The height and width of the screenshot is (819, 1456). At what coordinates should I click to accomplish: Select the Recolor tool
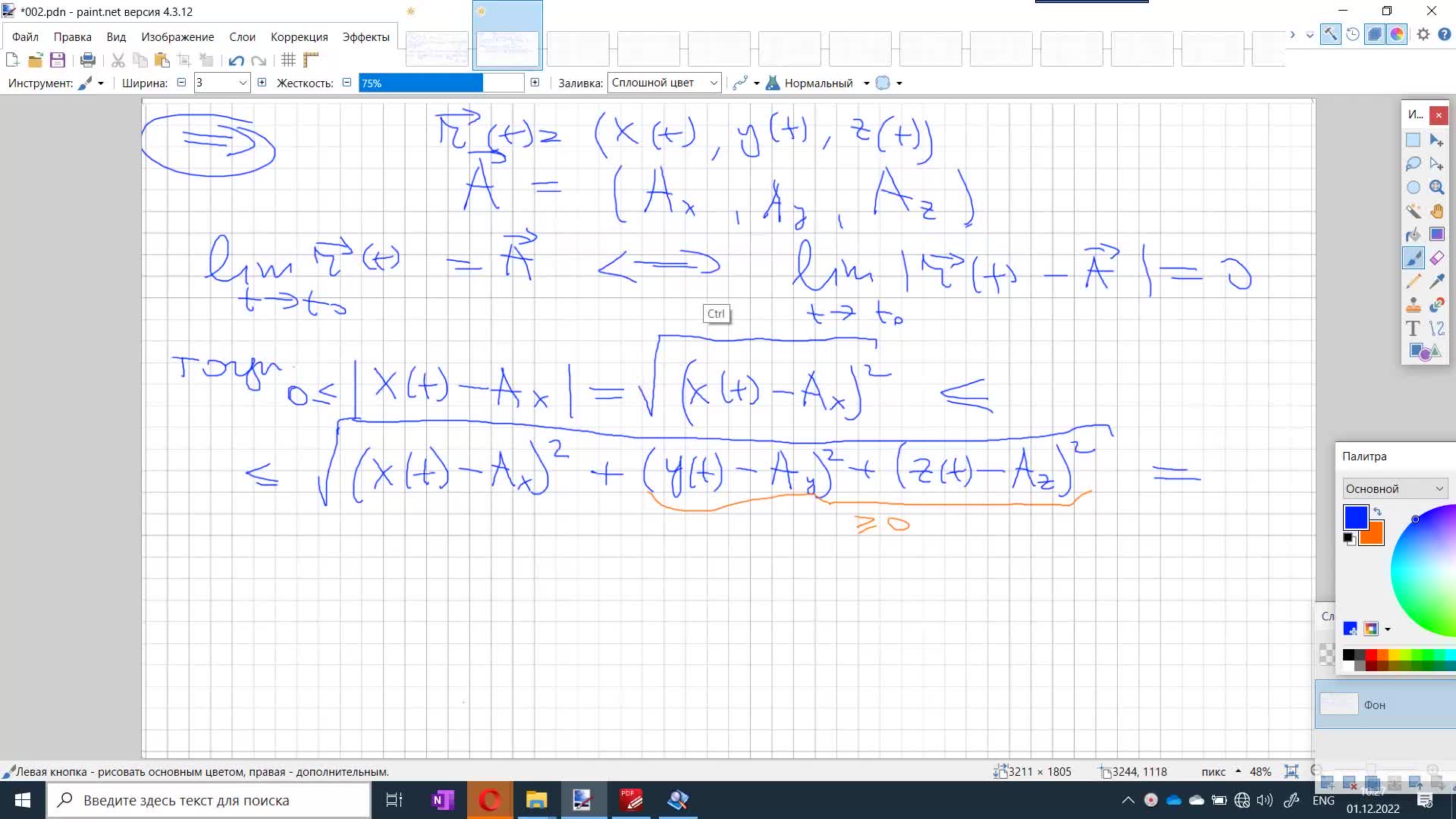point(1436,305)
